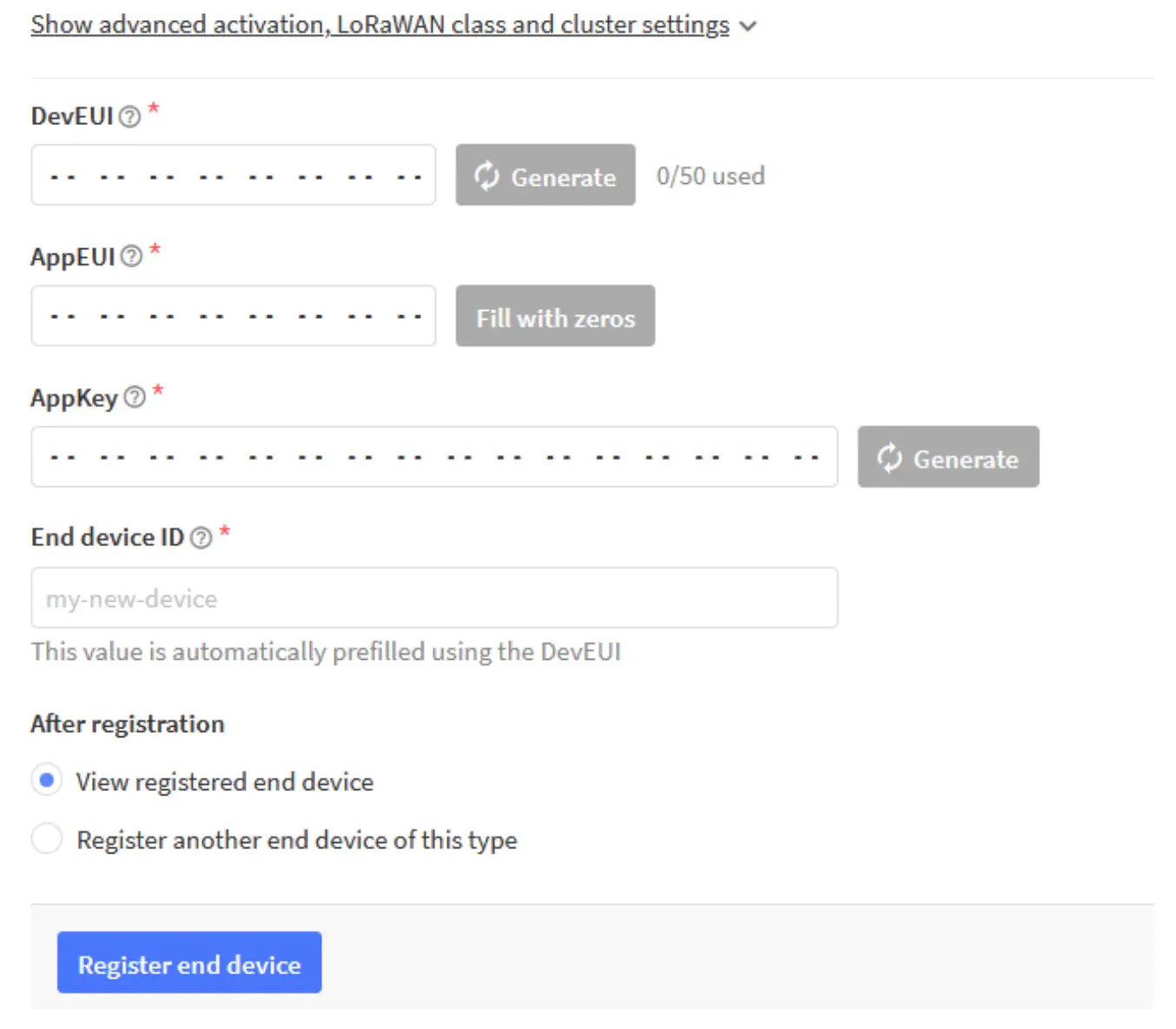1176x1029 pixels.
Task: Open the AppEUI help tooltip
Action: click(129, 255)
